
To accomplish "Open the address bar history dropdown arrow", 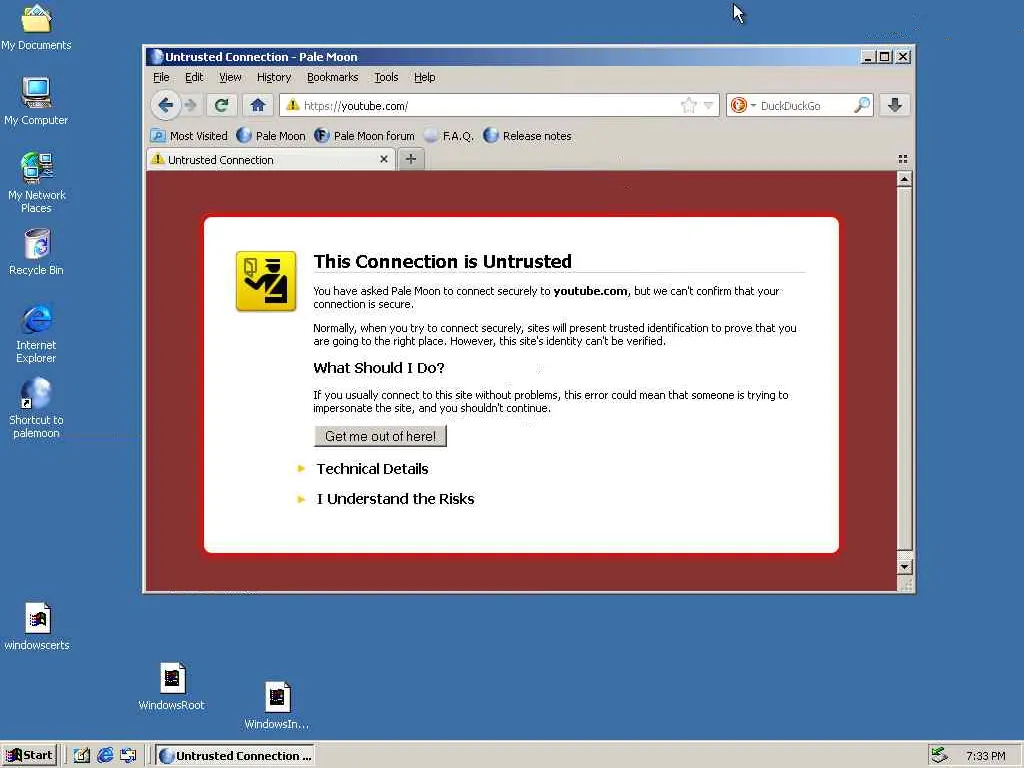I will point(708,105).
